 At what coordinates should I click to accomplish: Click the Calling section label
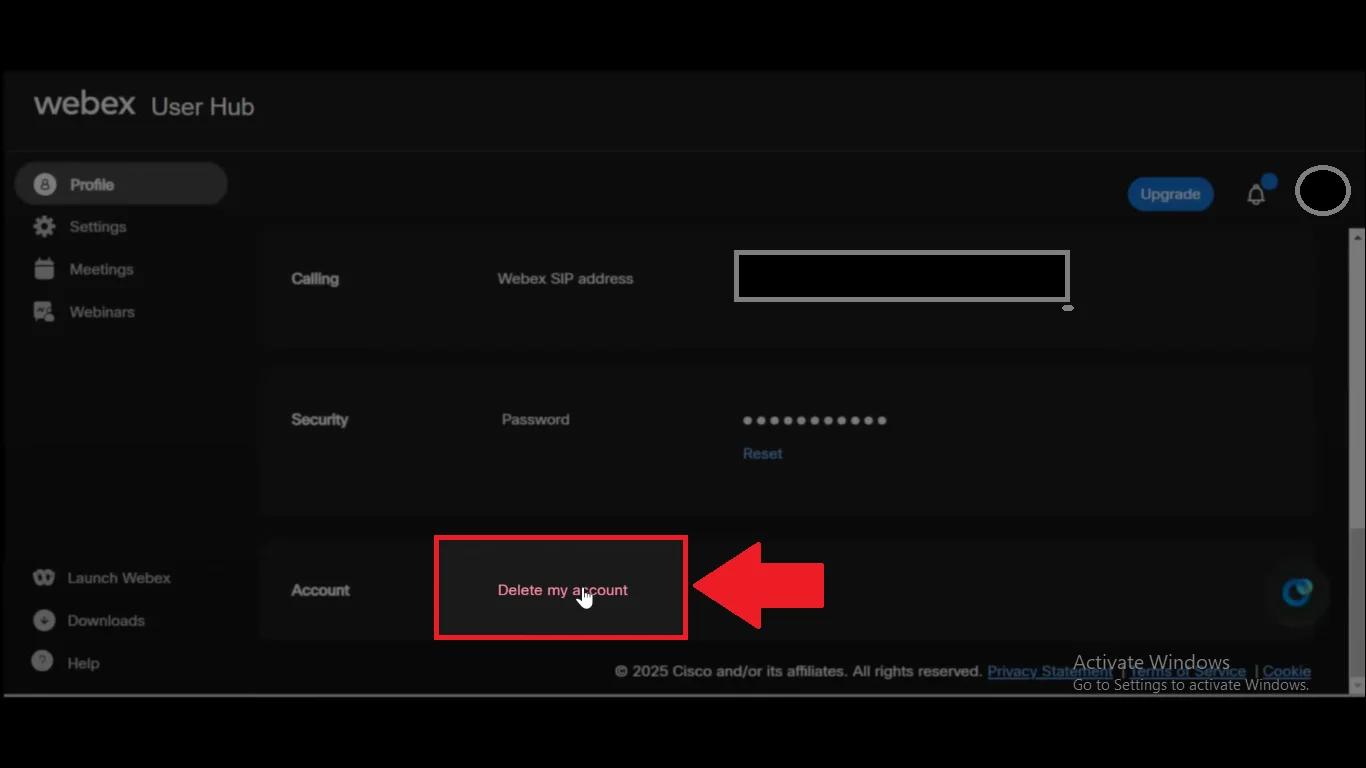(315, 279)
